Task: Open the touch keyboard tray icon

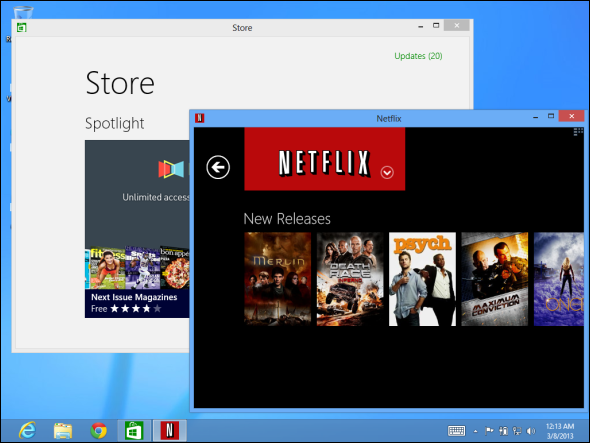Action: (456, 431)
